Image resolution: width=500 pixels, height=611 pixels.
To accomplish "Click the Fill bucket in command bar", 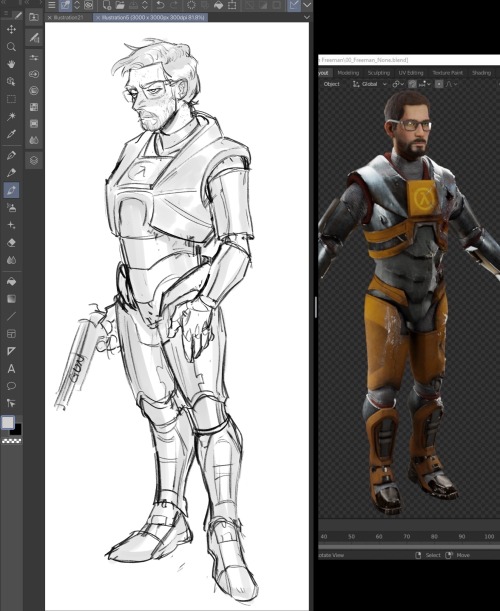I will point(219,5).
